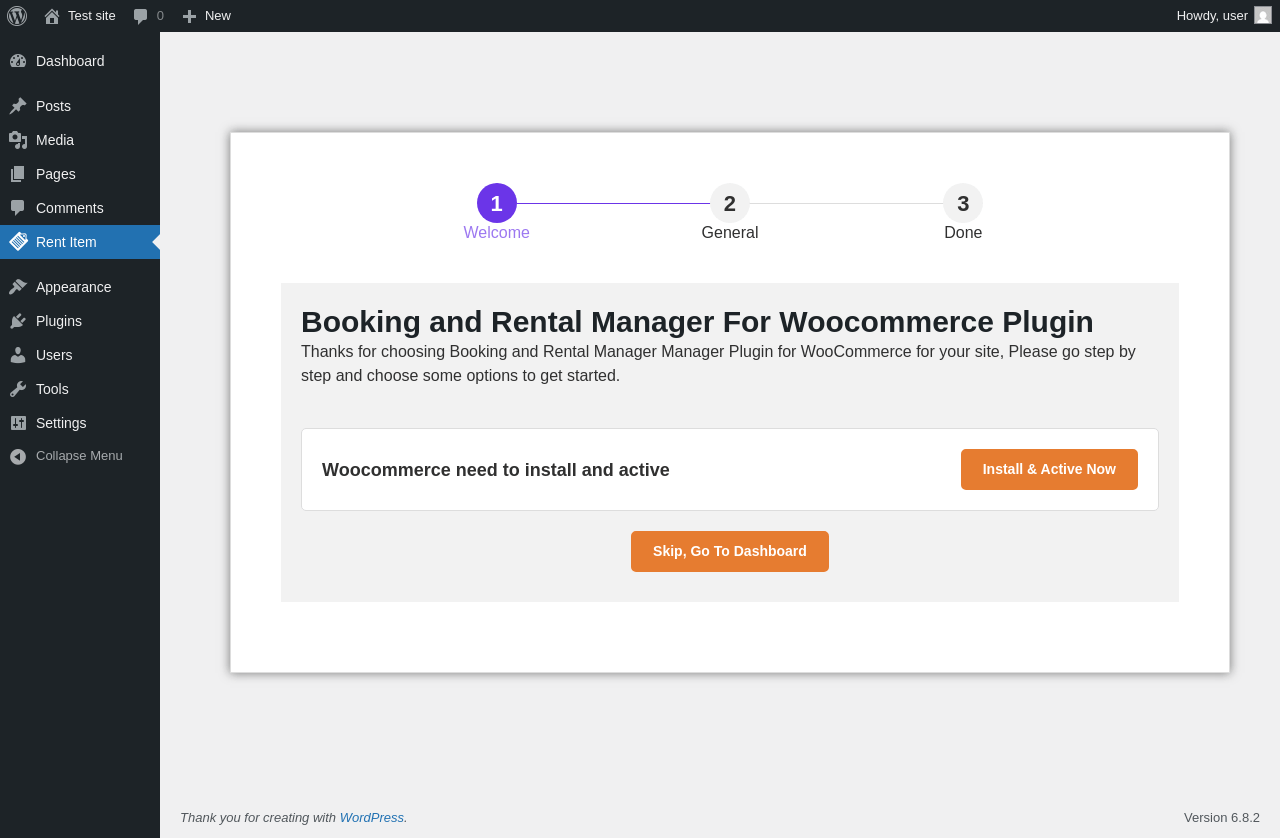The image size is (1280, 838).
Task: Click the Posts pushpin icon
Action: [x=18, y=106]
